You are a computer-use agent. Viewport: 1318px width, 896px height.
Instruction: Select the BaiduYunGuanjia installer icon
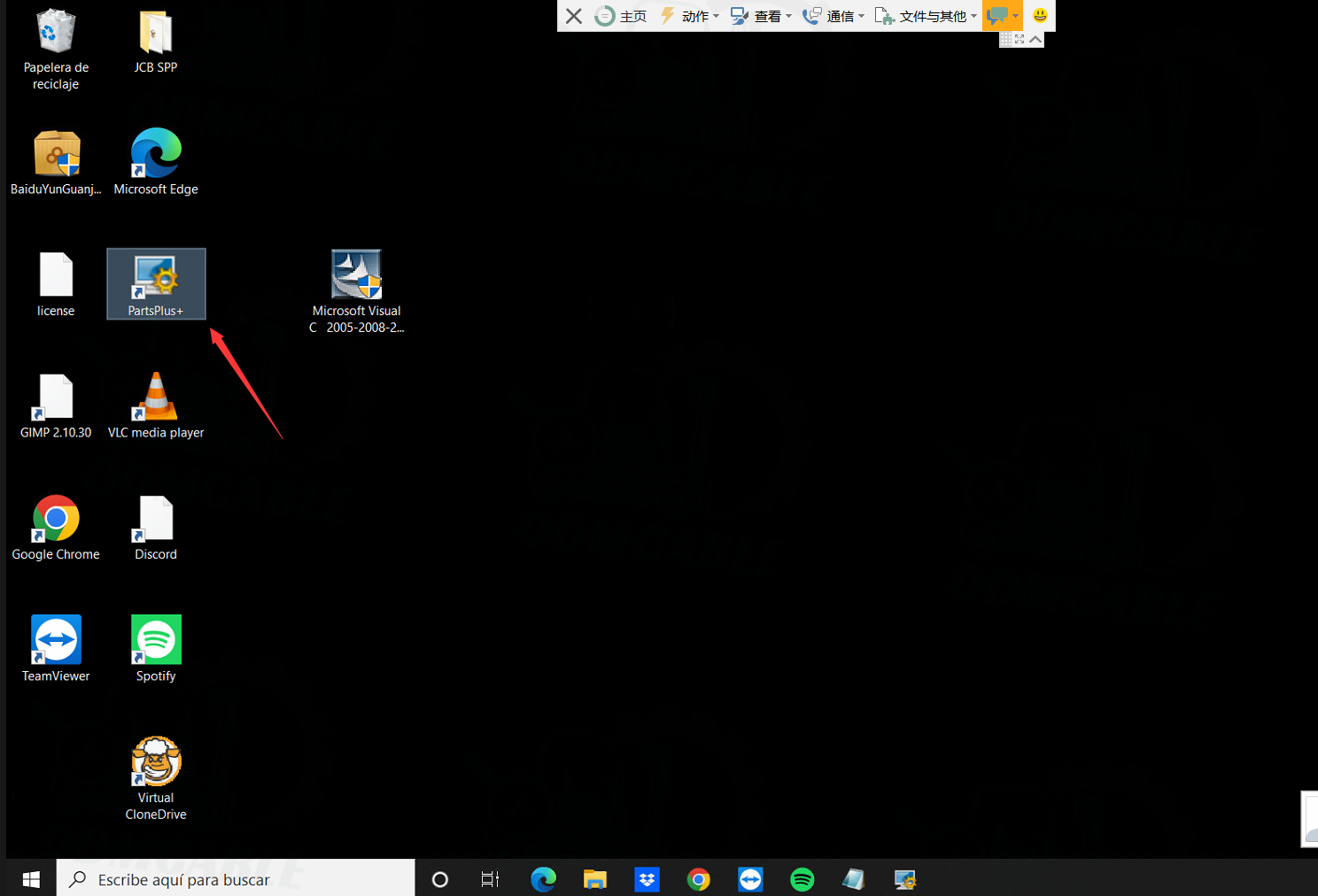point(56,163)
